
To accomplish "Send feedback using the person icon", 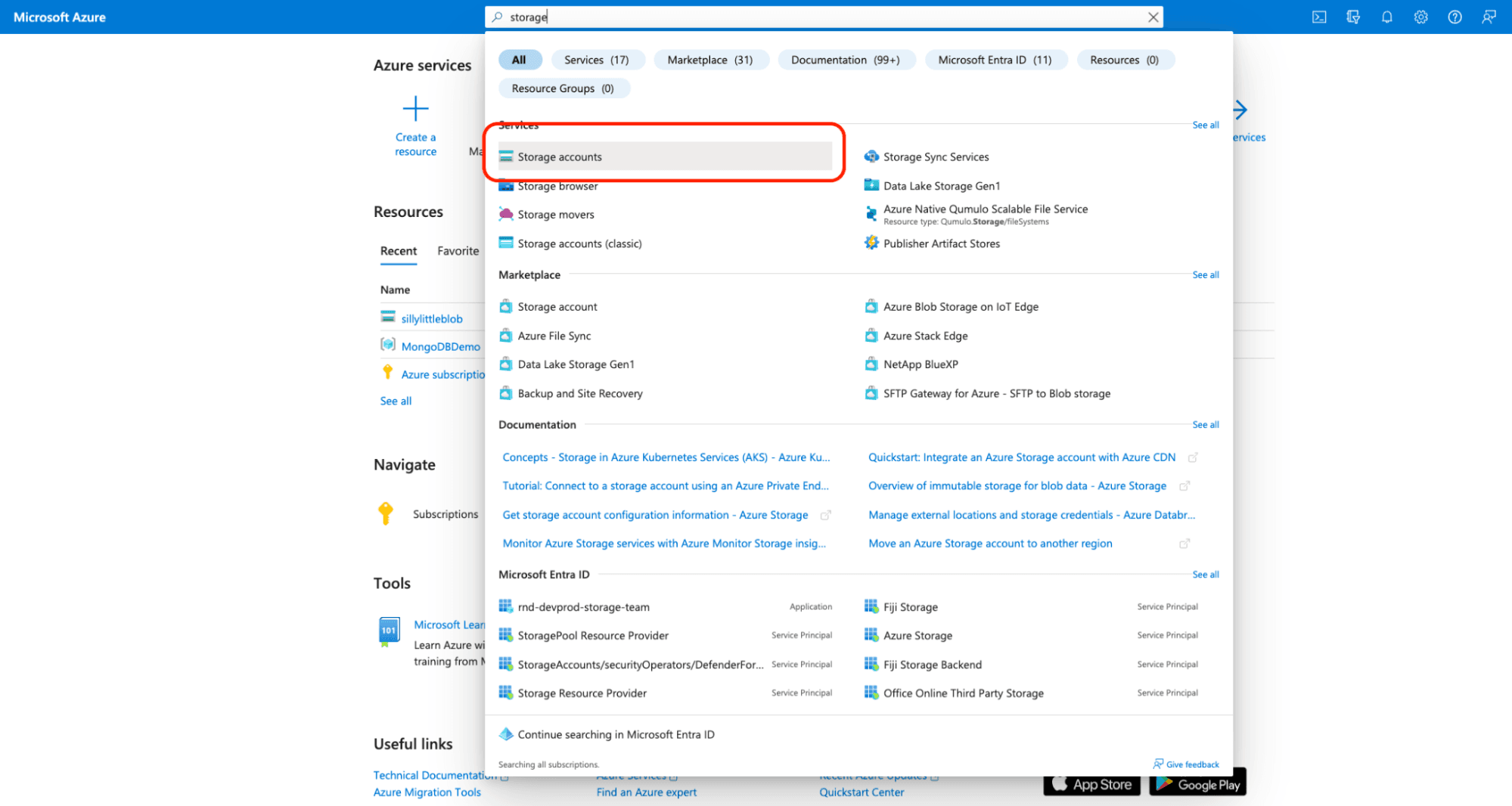I will point(1489,17).
